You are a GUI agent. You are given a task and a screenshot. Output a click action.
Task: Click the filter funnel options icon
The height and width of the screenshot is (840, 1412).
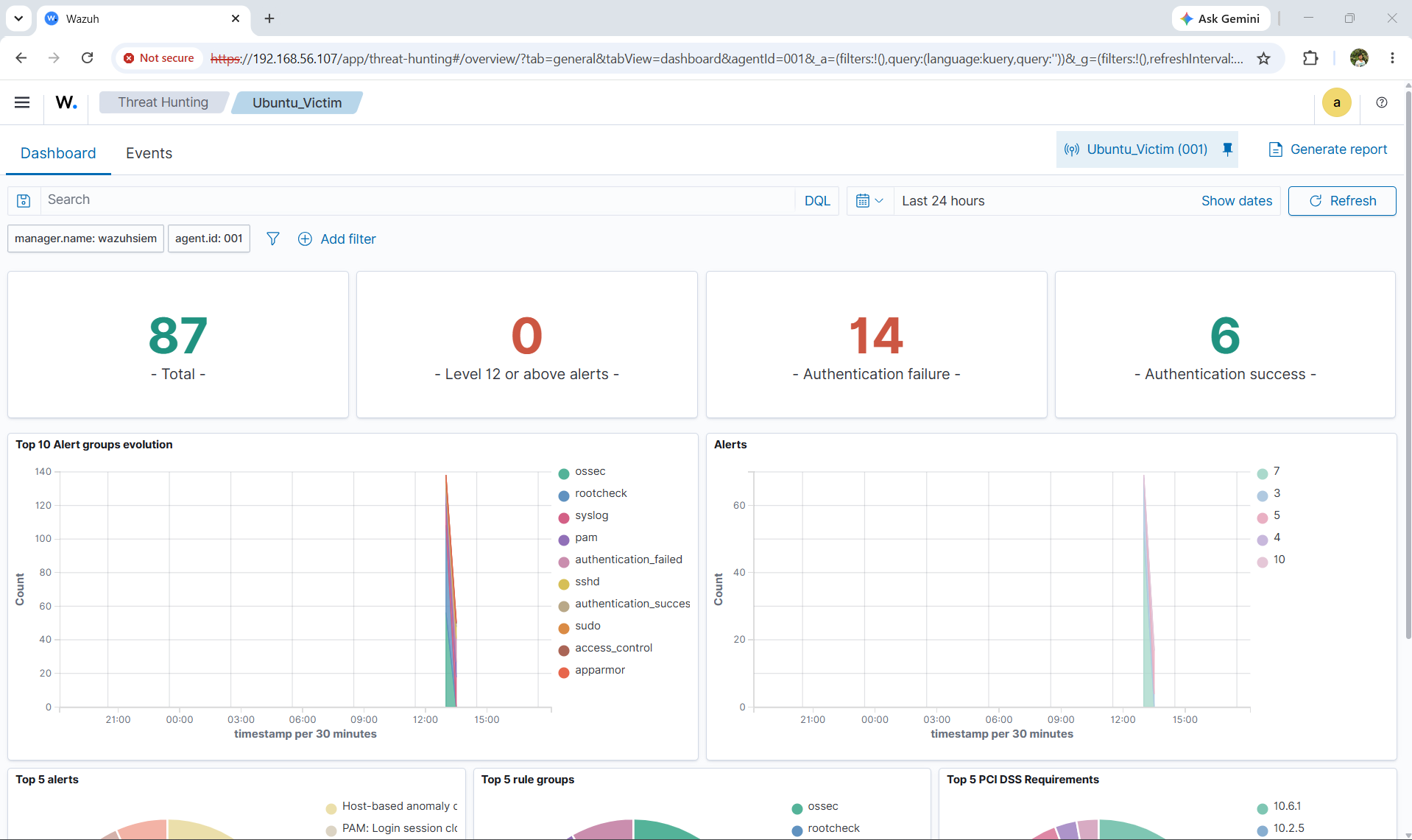pos(272,239)
